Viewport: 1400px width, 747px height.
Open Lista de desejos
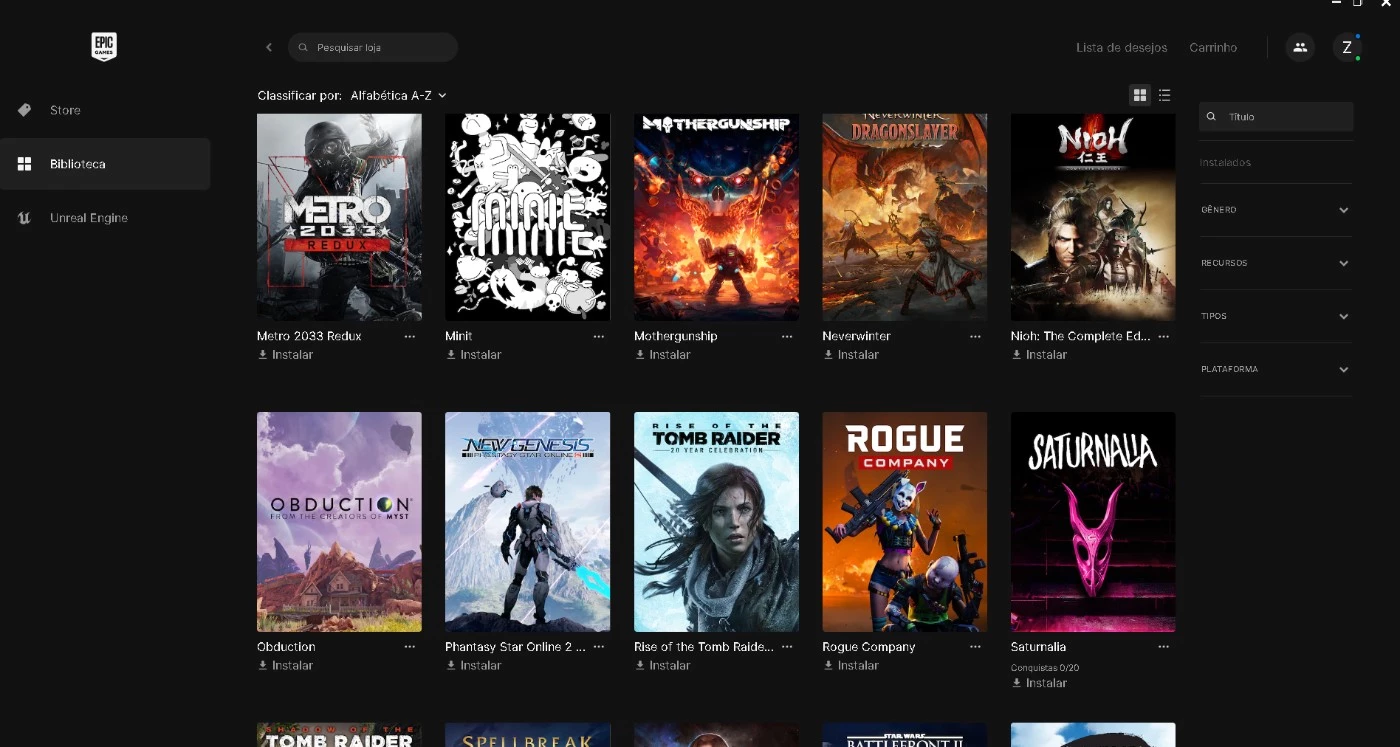tap(1121, 47)
